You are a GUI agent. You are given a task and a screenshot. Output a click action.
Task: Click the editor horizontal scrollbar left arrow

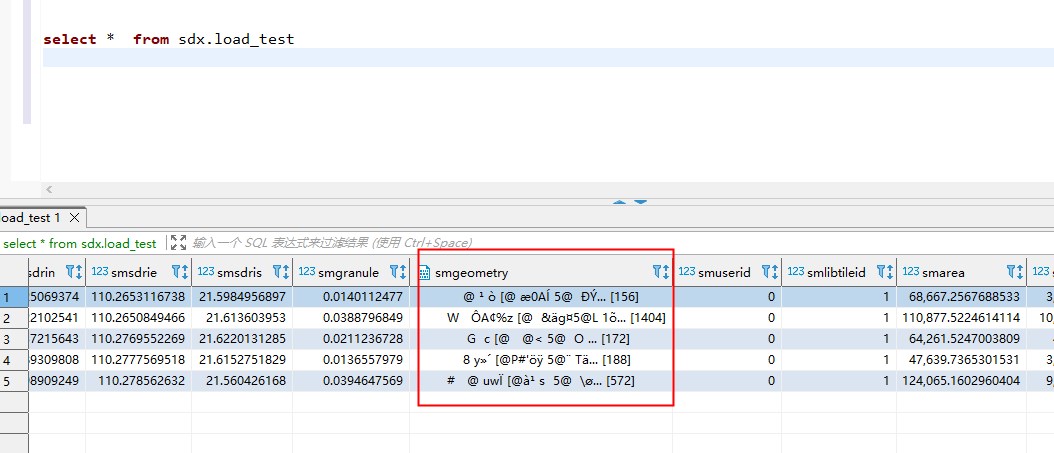49,190
